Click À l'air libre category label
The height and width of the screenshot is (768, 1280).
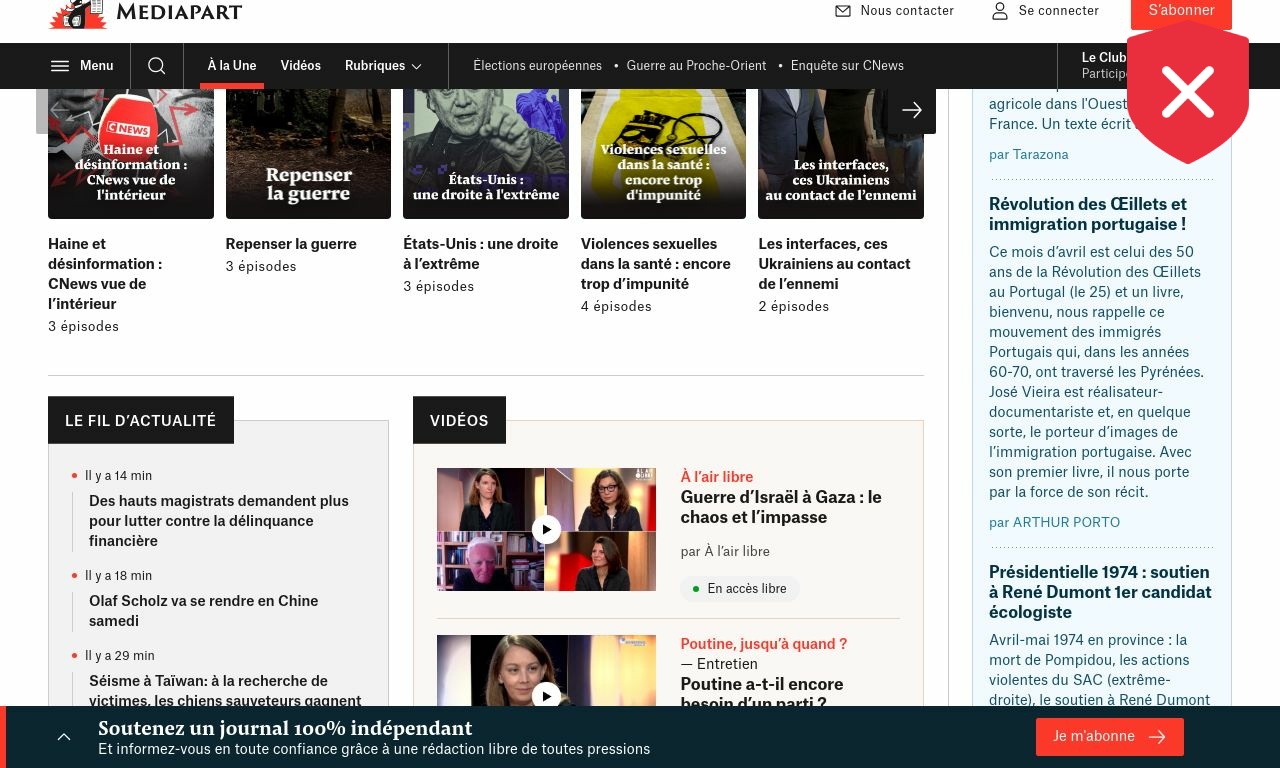(717, 477)
